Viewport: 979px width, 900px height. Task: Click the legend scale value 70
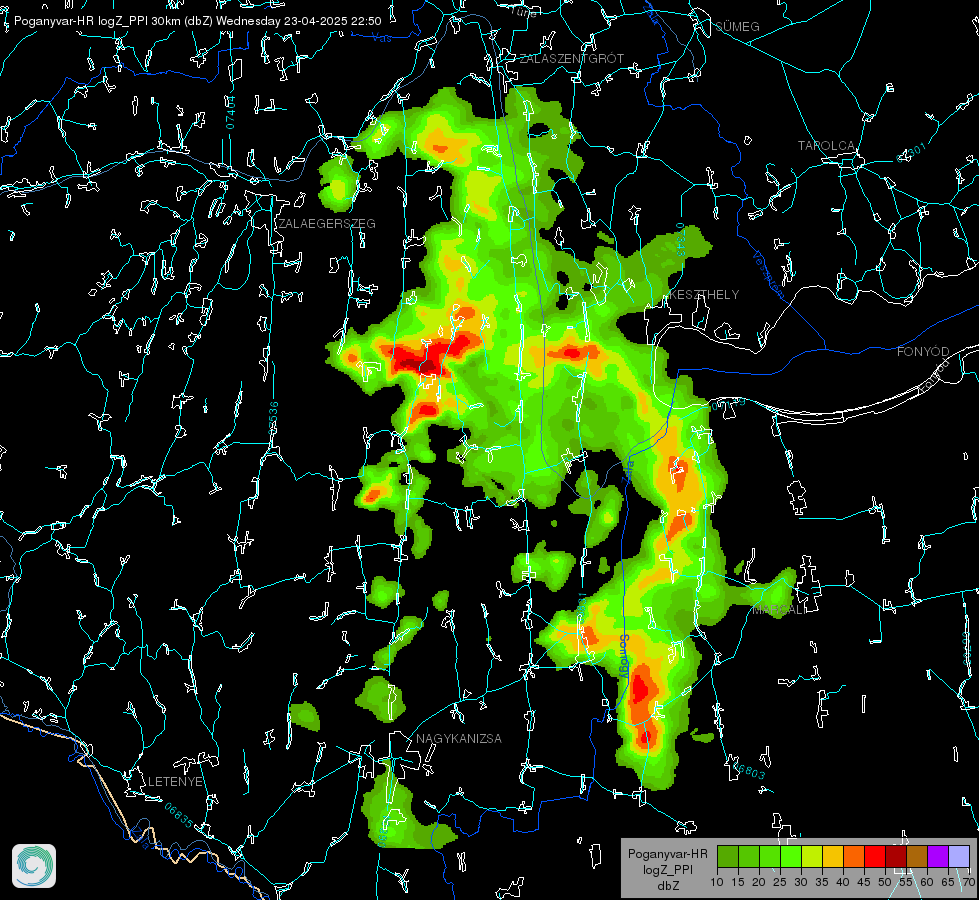tap(968, 882)
